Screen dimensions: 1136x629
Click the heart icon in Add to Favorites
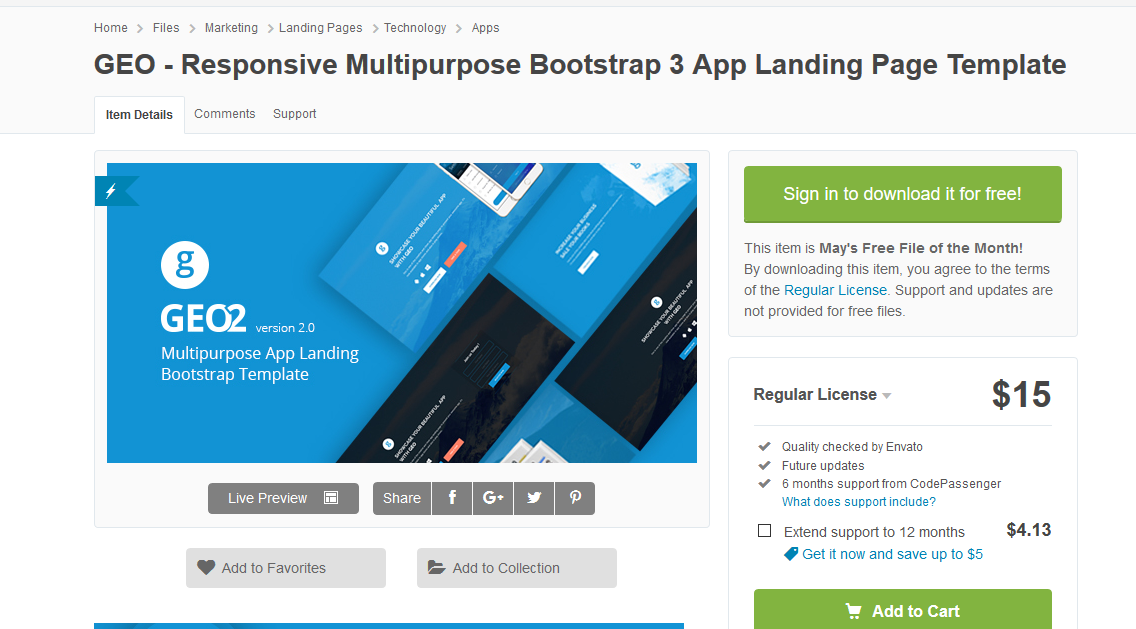click(206, 567)
